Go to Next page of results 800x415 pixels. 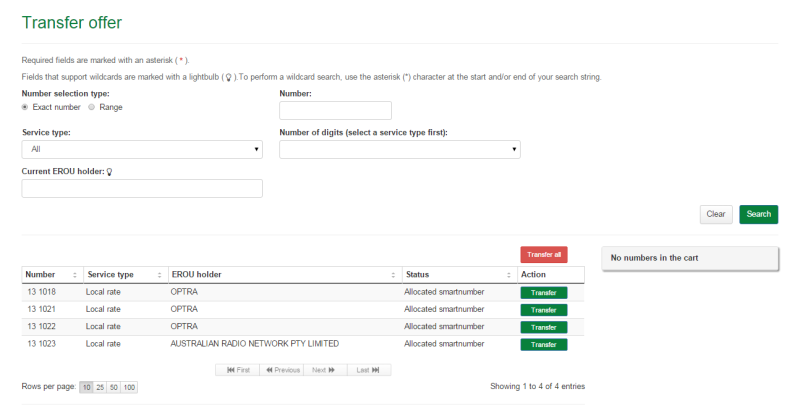pos(325,370)
